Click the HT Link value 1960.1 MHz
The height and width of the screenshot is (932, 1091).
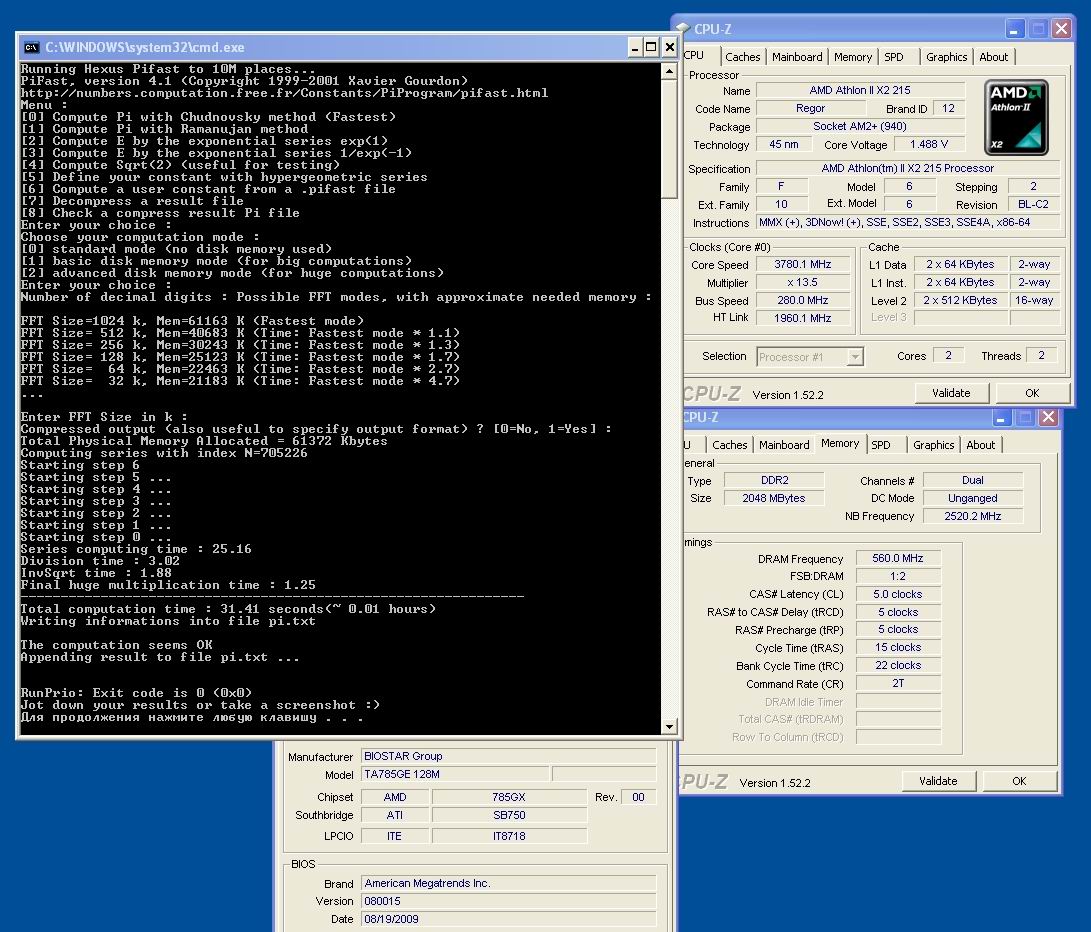(x=803, y=318)
